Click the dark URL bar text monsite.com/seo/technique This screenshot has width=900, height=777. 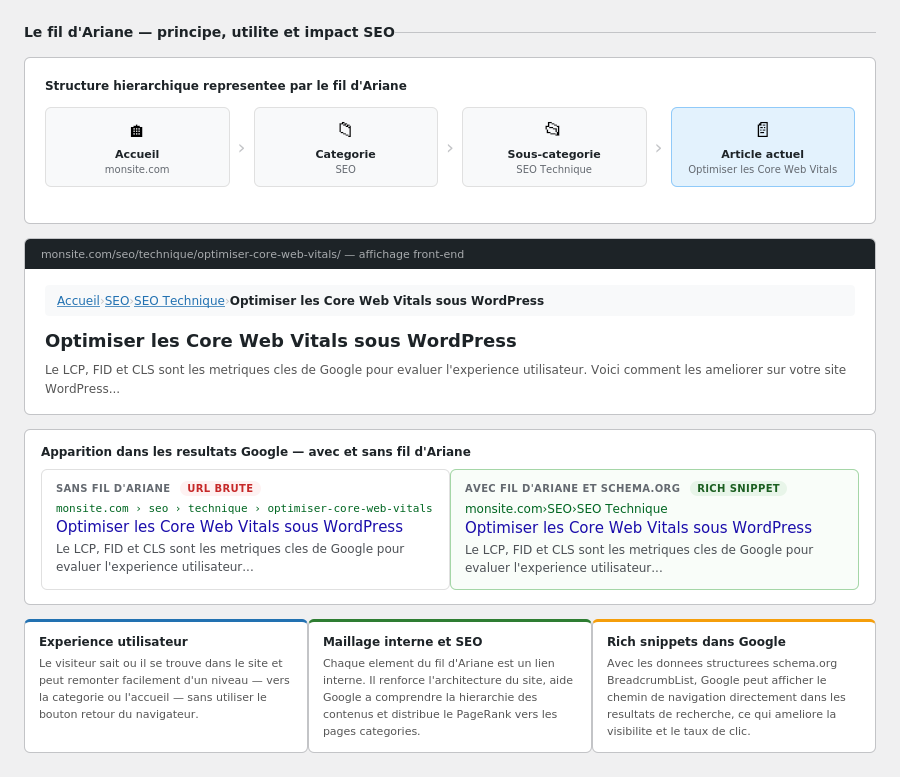(252, 254)
